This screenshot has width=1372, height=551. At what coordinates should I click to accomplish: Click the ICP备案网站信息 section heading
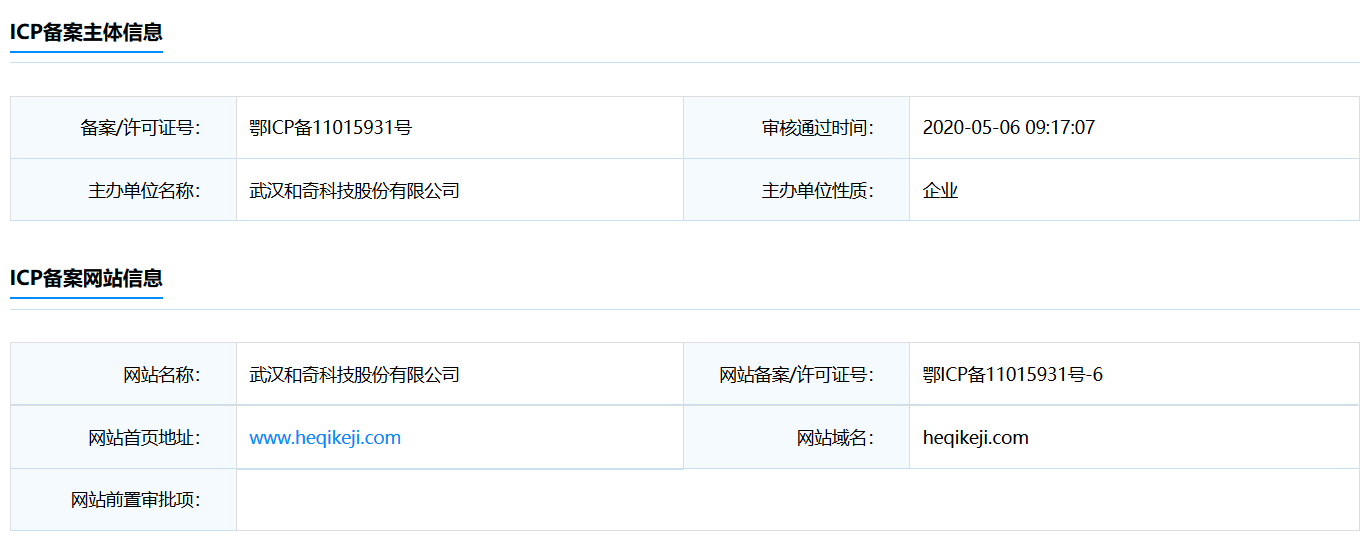pos(86,279)
